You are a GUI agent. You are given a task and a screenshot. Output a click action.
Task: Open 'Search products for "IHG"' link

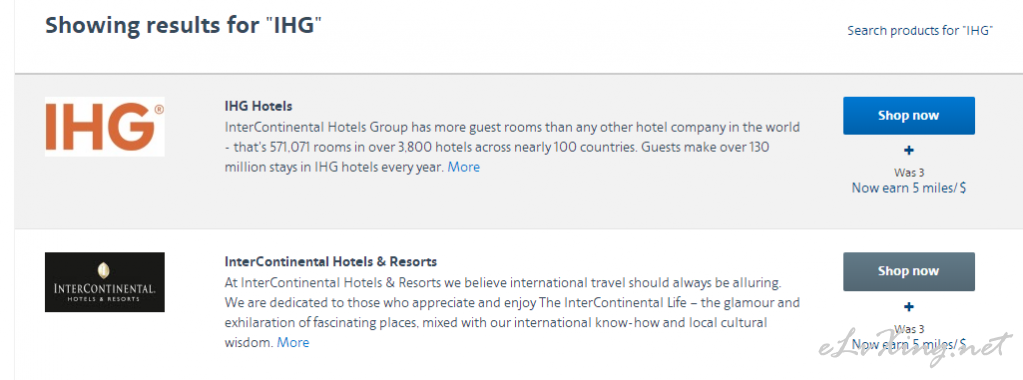pos(920,31)
